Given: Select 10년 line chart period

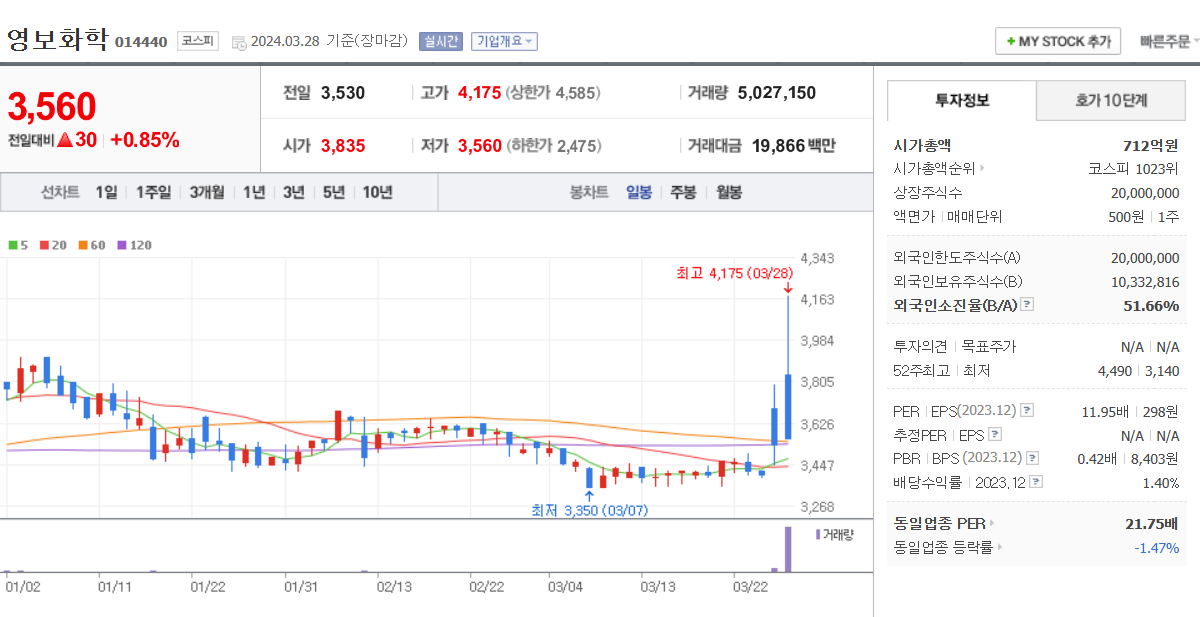Looking at the screenshot, I should click(x=377, y=192).
